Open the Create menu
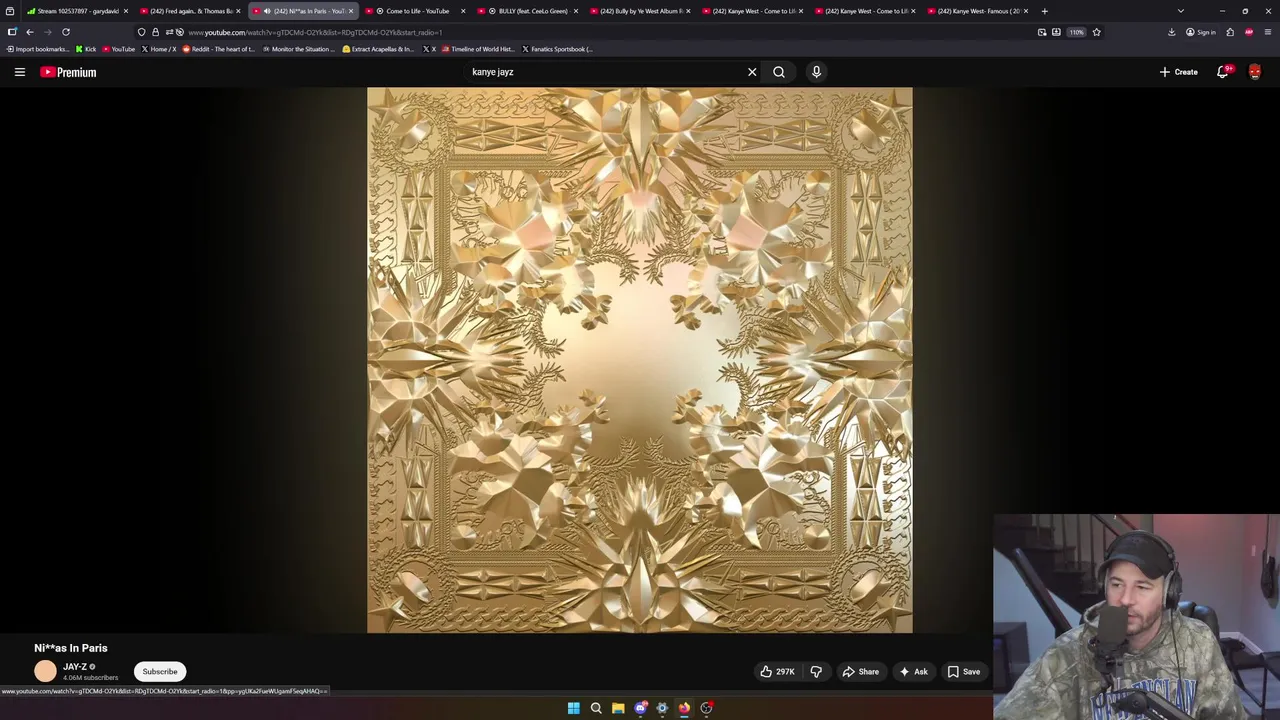The image size is (1280, 720). click(x=1178, y=72)
